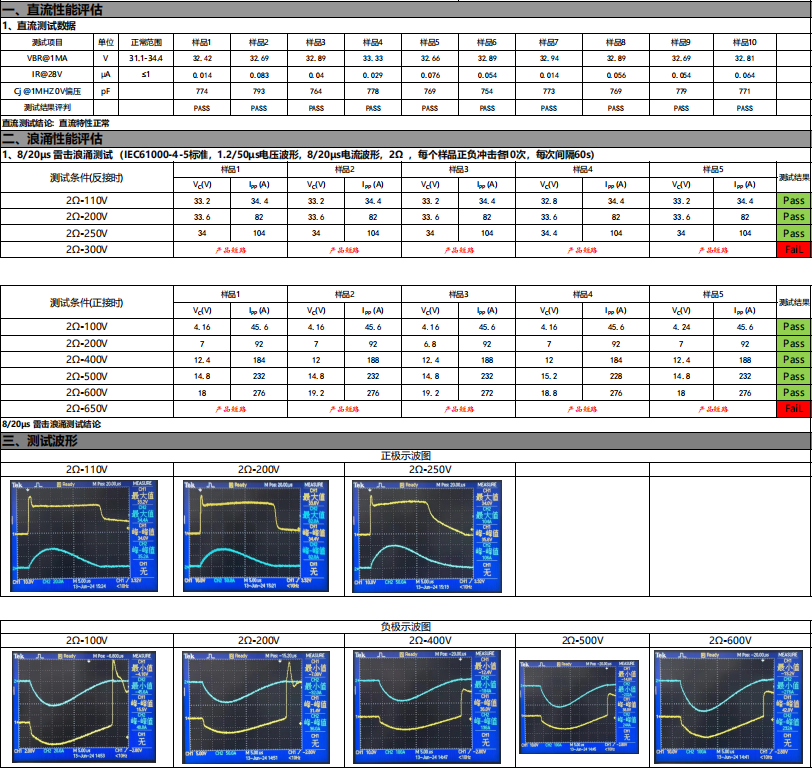Select the 负极示波图 title row
Image resolution: width=812 pixels, height=772 pixels.
405,626
